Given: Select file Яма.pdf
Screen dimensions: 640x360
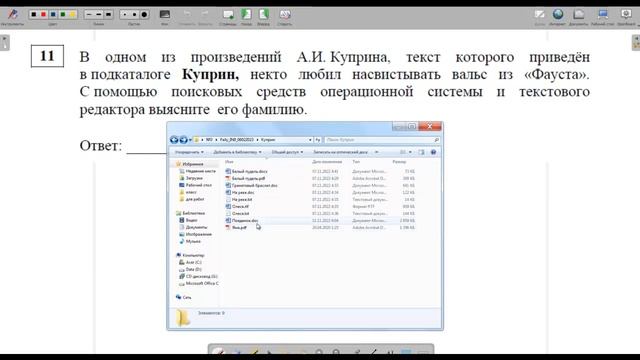Looking at the screenshot, I should tap(236, 227).
